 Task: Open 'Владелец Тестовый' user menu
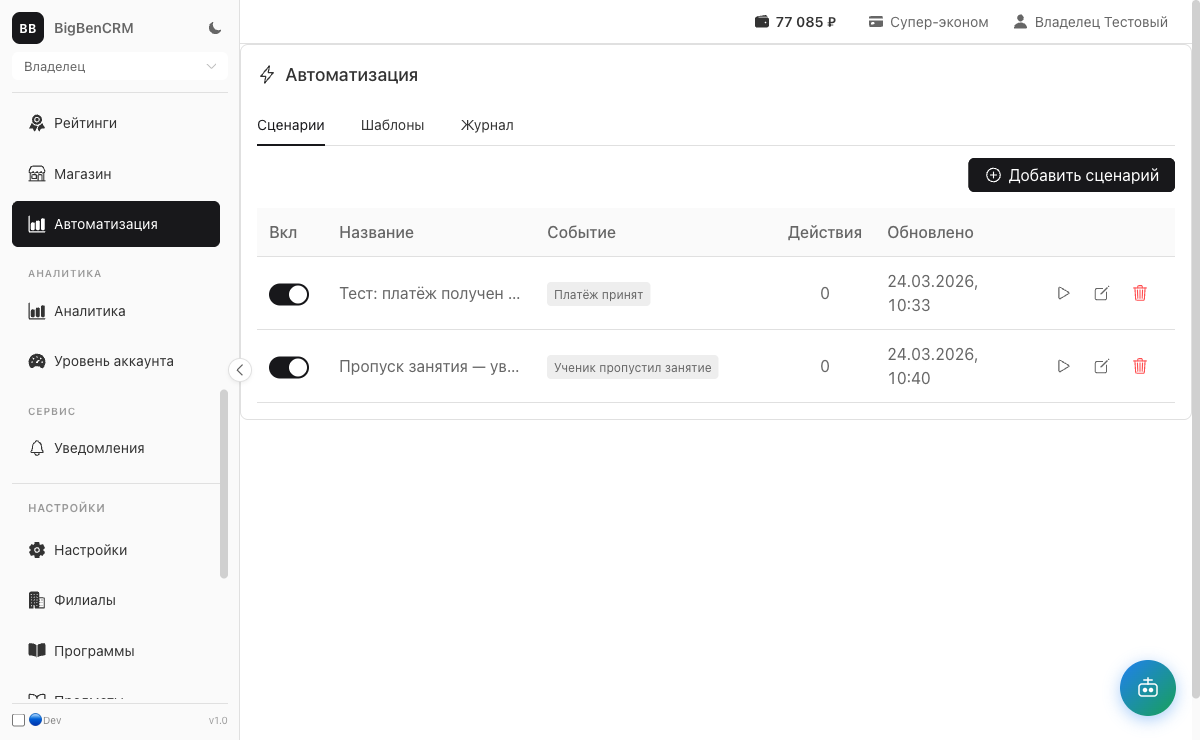click(x=1090, y=22)
